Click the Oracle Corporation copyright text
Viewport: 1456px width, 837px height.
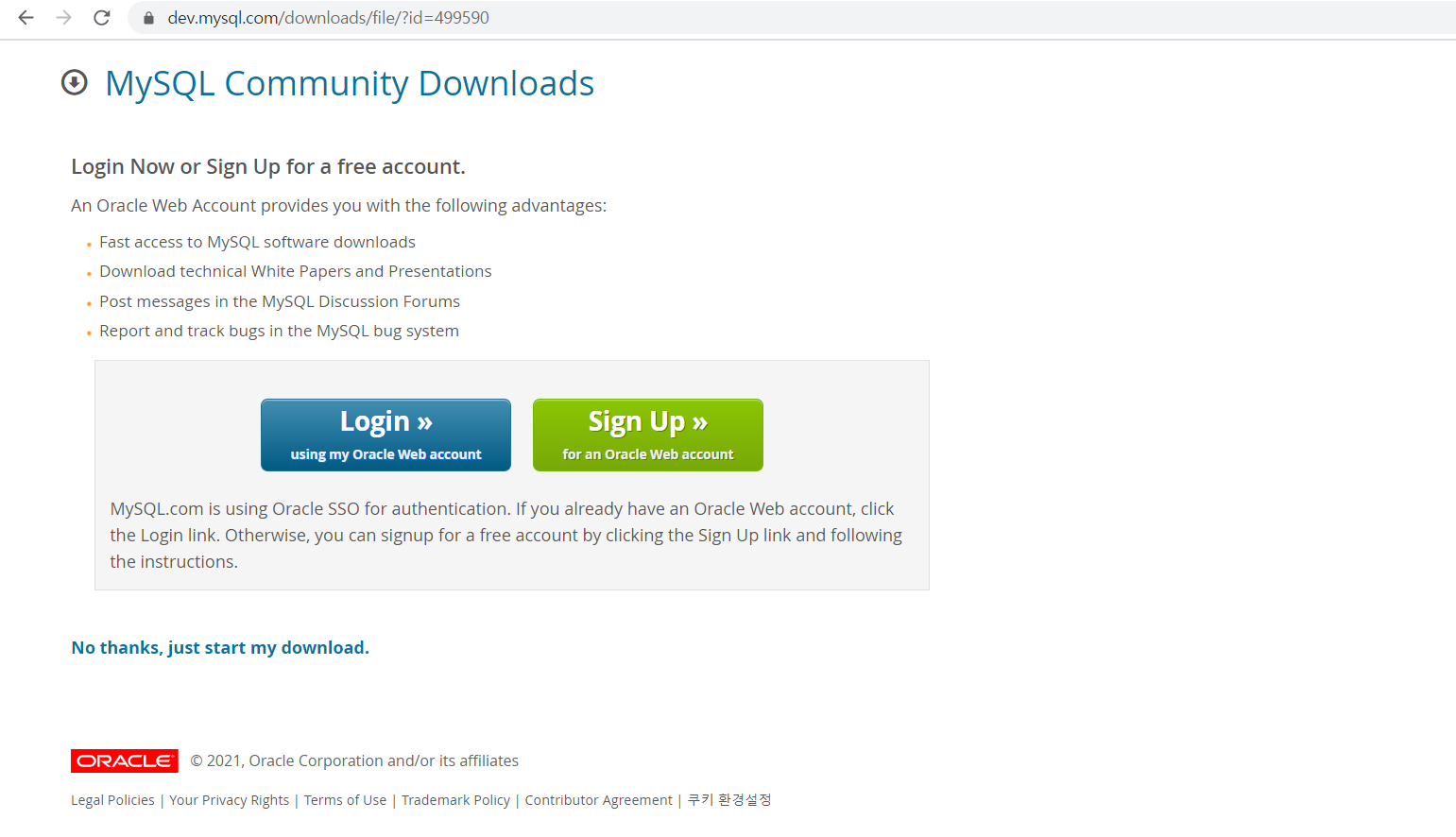pyautogui.click(x=354, y=760)
